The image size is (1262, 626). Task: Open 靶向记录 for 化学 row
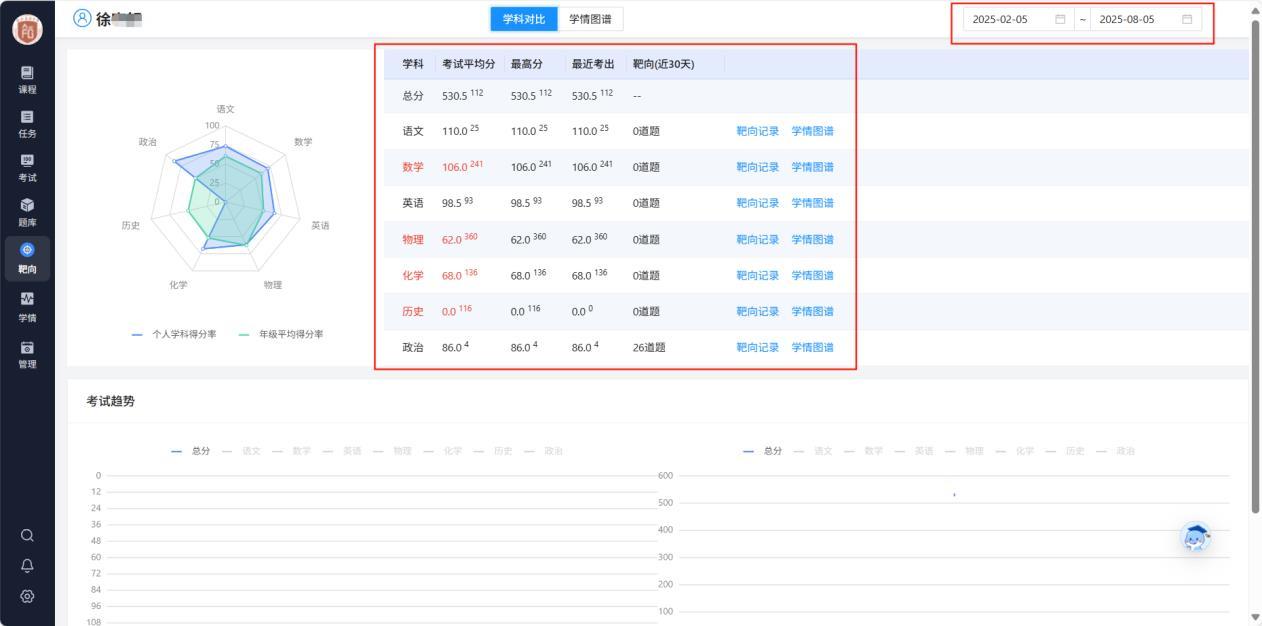tap(757, 275)
